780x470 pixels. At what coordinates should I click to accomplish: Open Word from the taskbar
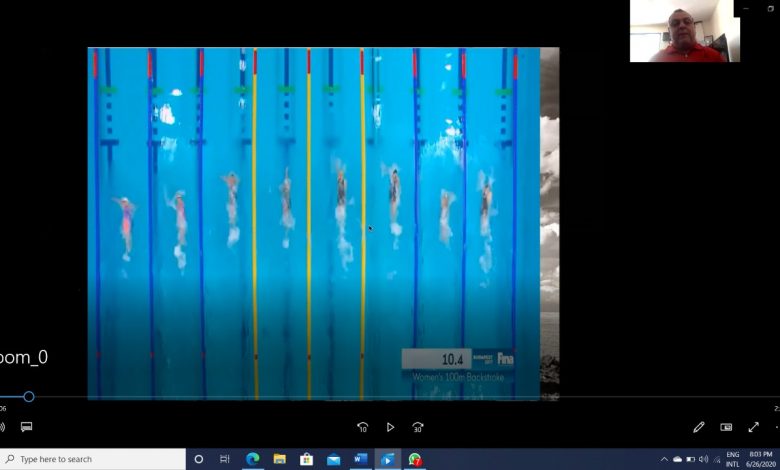pyautogui.click(x=360, y=459)
